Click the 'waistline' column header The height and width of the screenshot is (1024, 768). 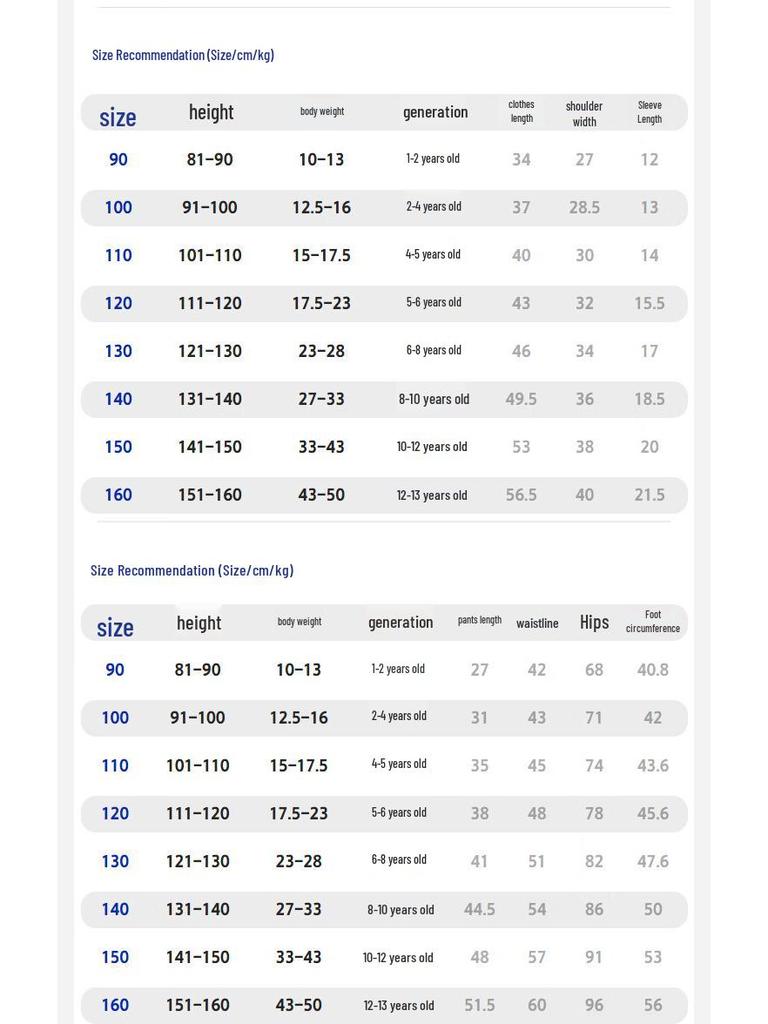click(537, 624)
